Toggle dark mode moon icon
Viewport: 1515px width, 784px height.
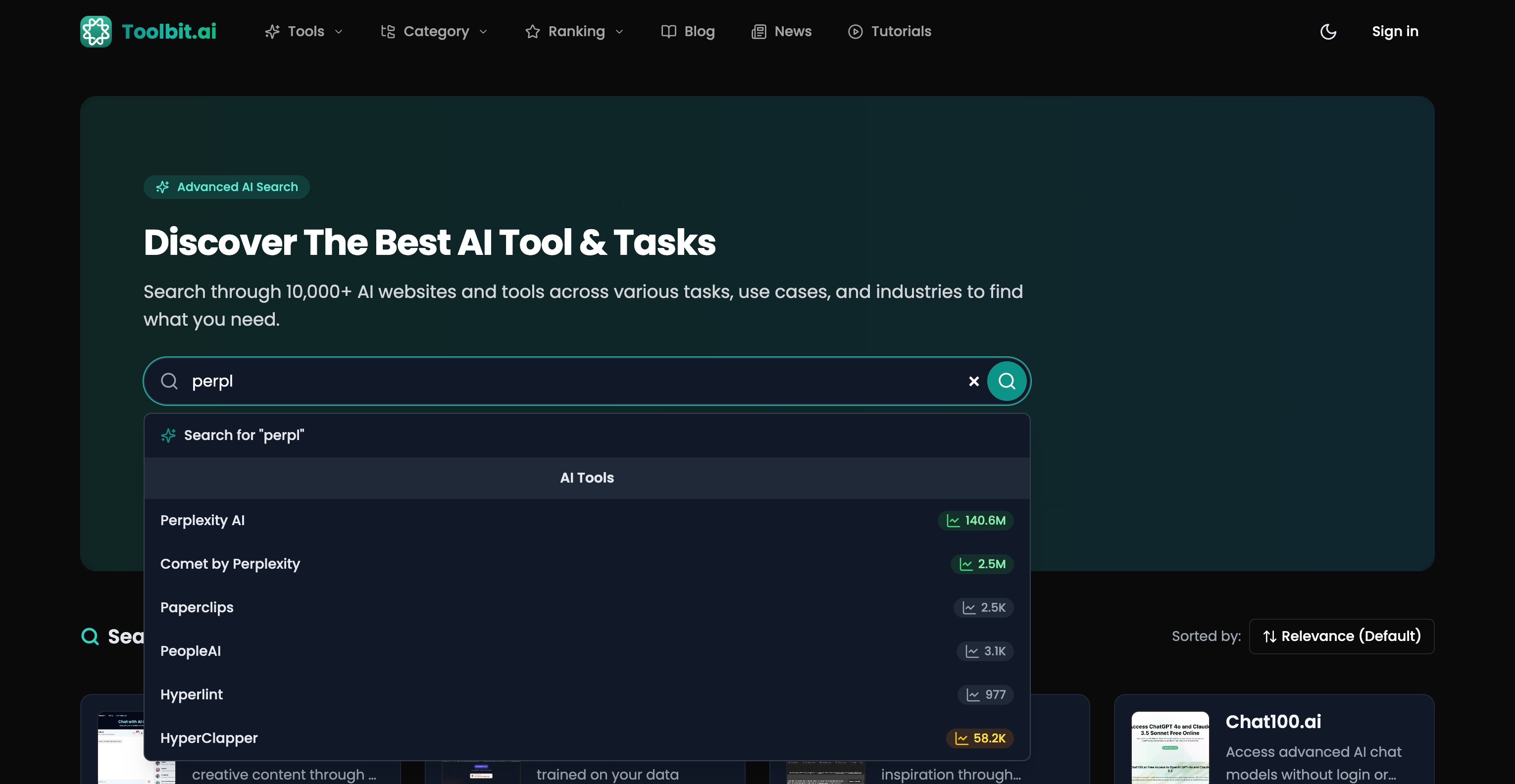click(1328, 32)
